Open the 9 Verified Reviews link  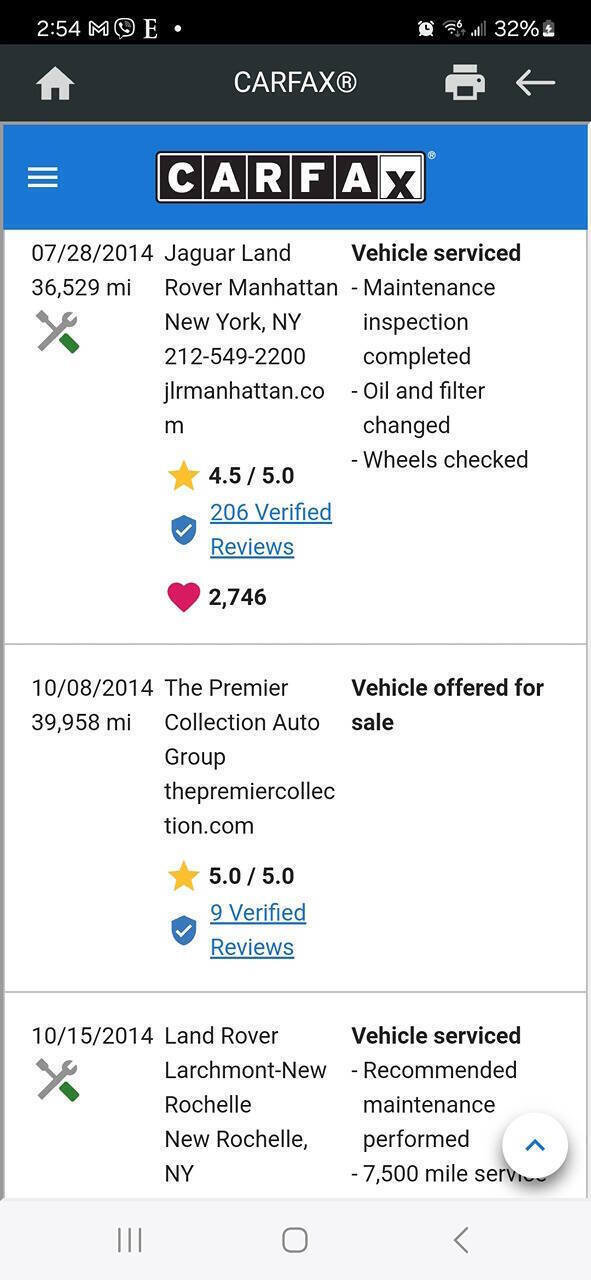(x=258, y=930)
